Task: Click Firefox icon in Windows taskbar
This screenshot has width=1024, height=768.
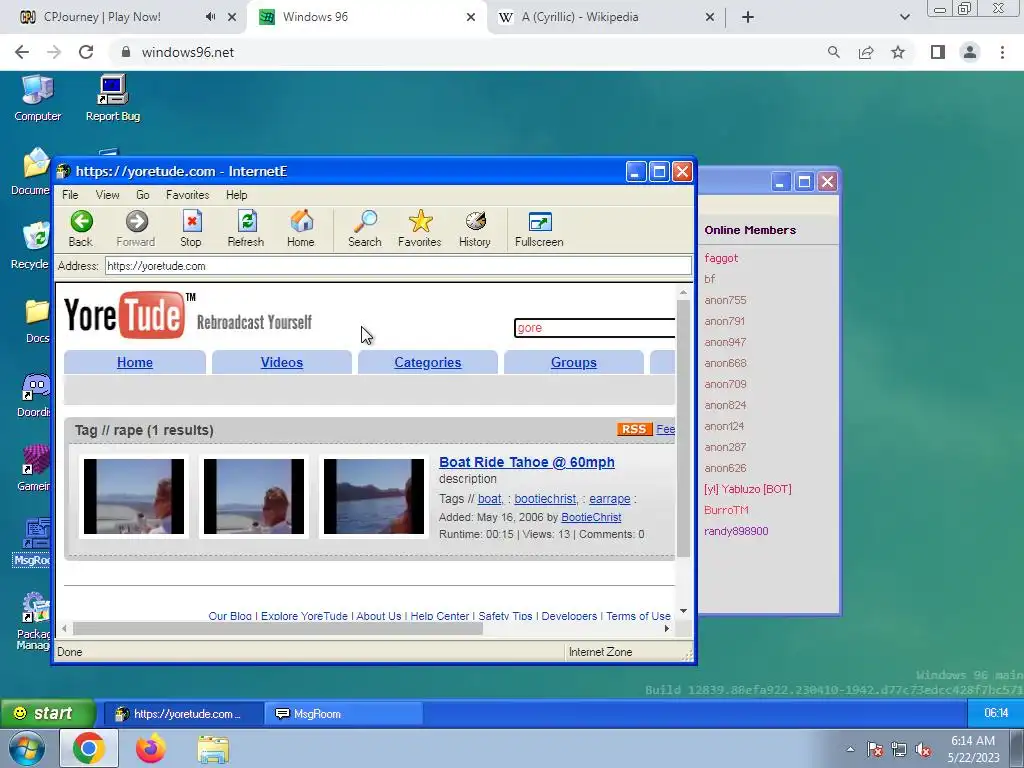Action: pyautogui.click(x=151, y=748)
